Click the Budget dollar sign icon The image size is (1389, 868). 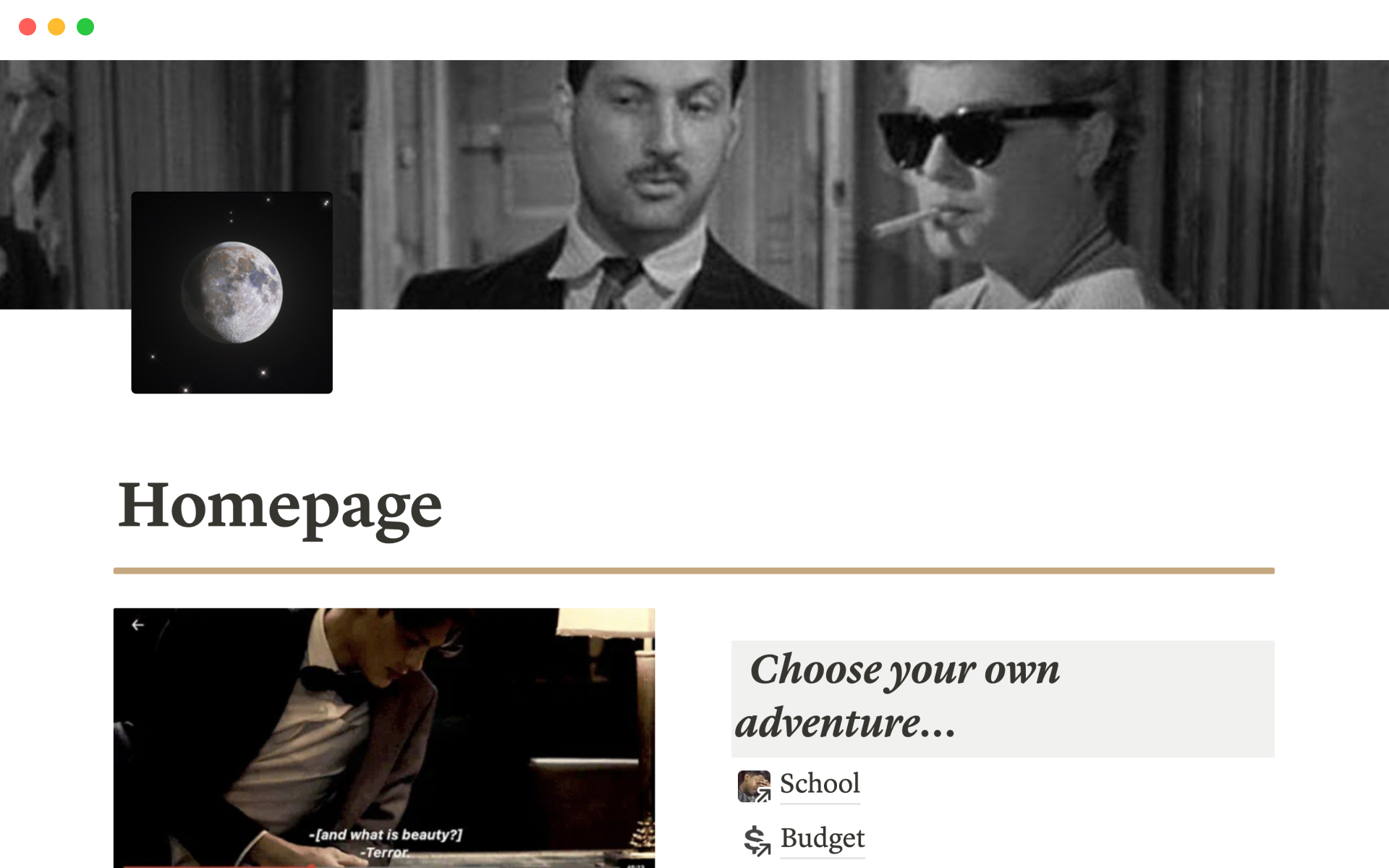pos(756,840)
